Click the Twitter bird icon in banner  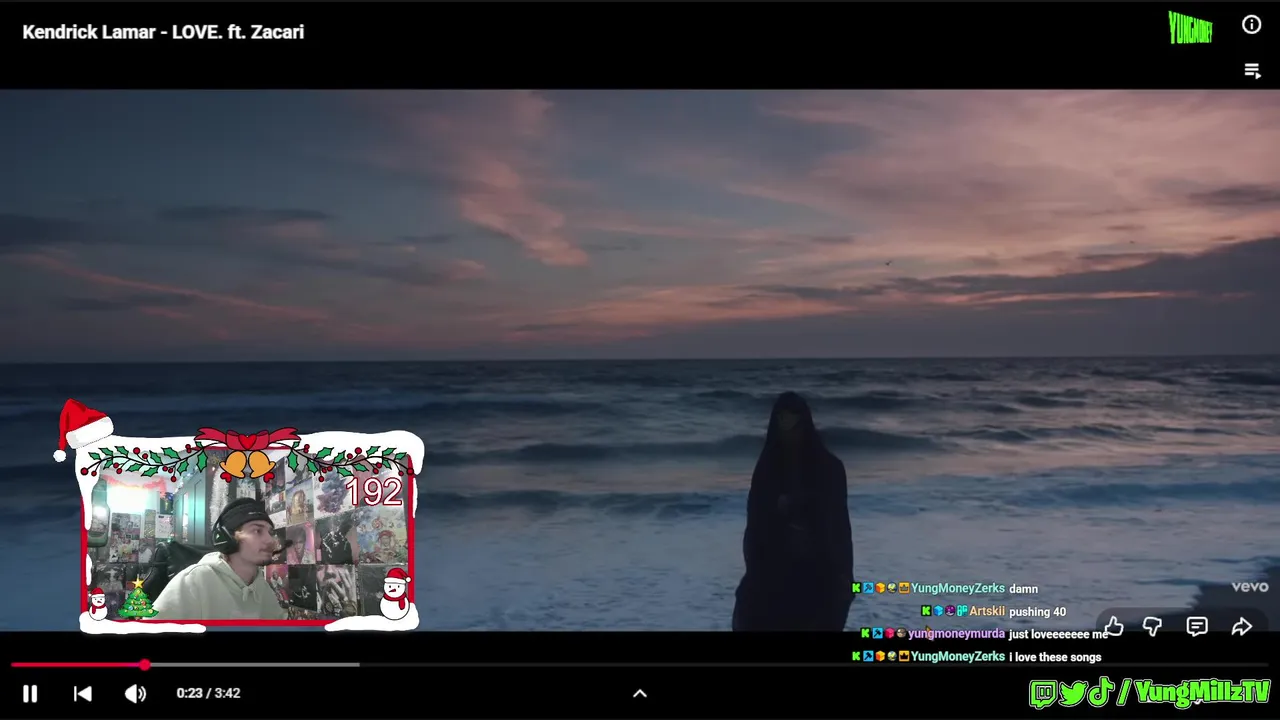(1073, 693)
